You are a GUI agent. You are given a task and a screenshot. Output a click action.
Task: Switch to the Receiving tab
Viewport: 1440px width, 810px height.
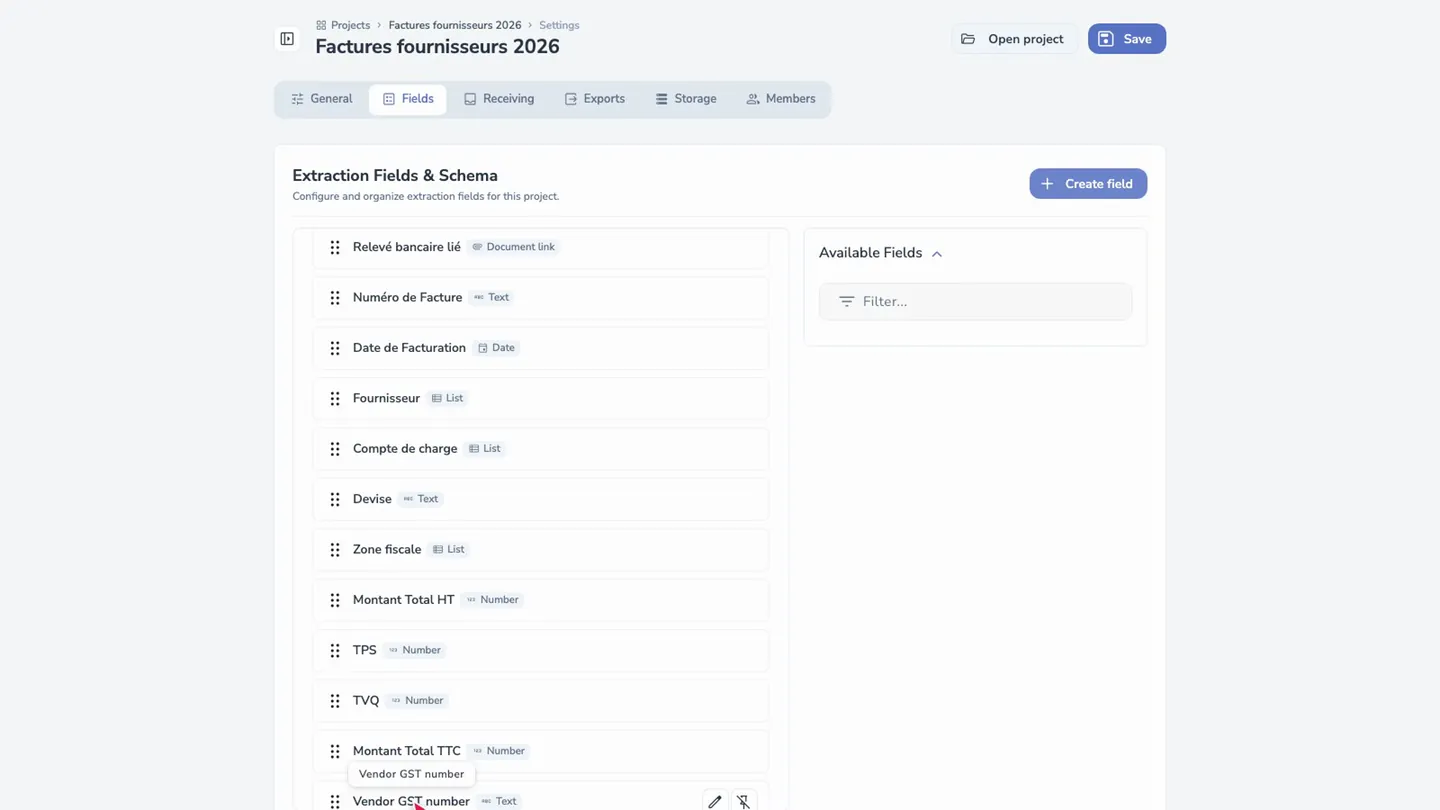tap(499, 99)
